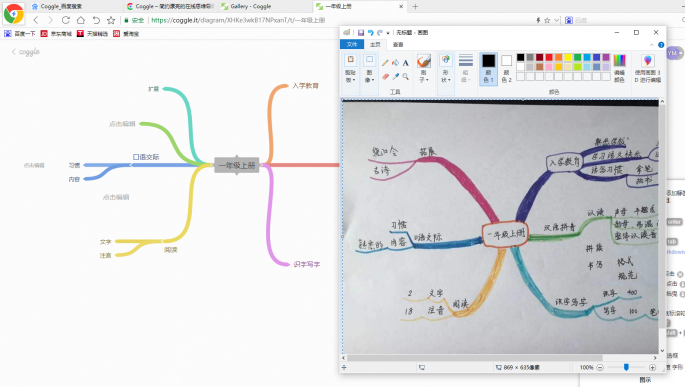Click zoom out minus button in Paint

coord(600,367)
